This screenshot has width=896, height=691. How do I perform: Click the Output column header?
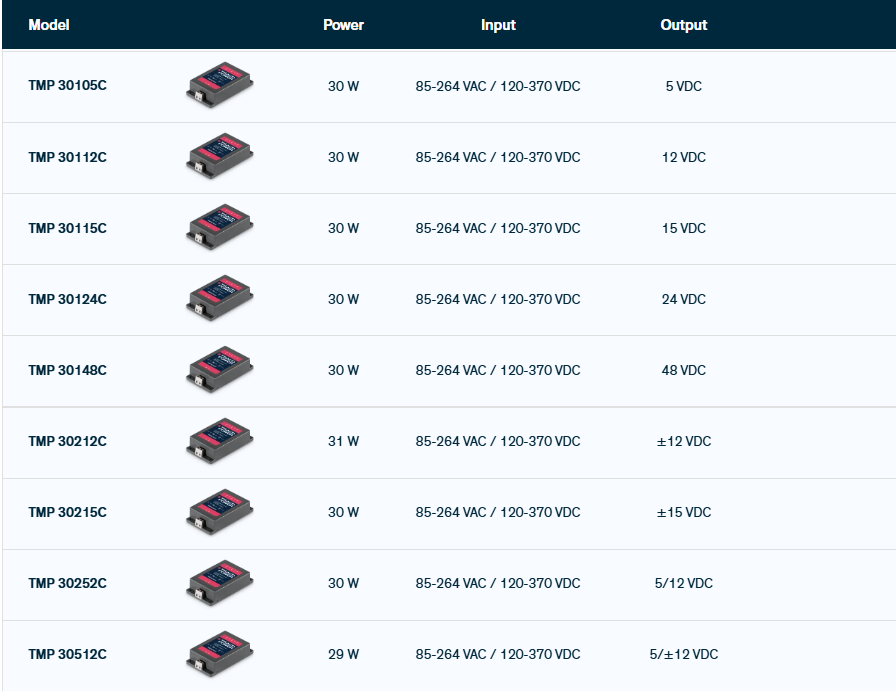coord(683,25)
